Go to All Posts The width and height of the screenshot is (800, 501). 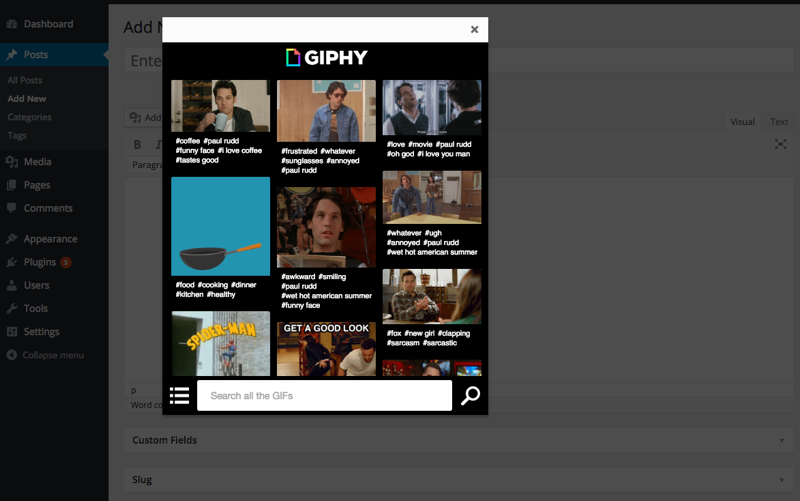pyautogui.click(x=24, y=80)
